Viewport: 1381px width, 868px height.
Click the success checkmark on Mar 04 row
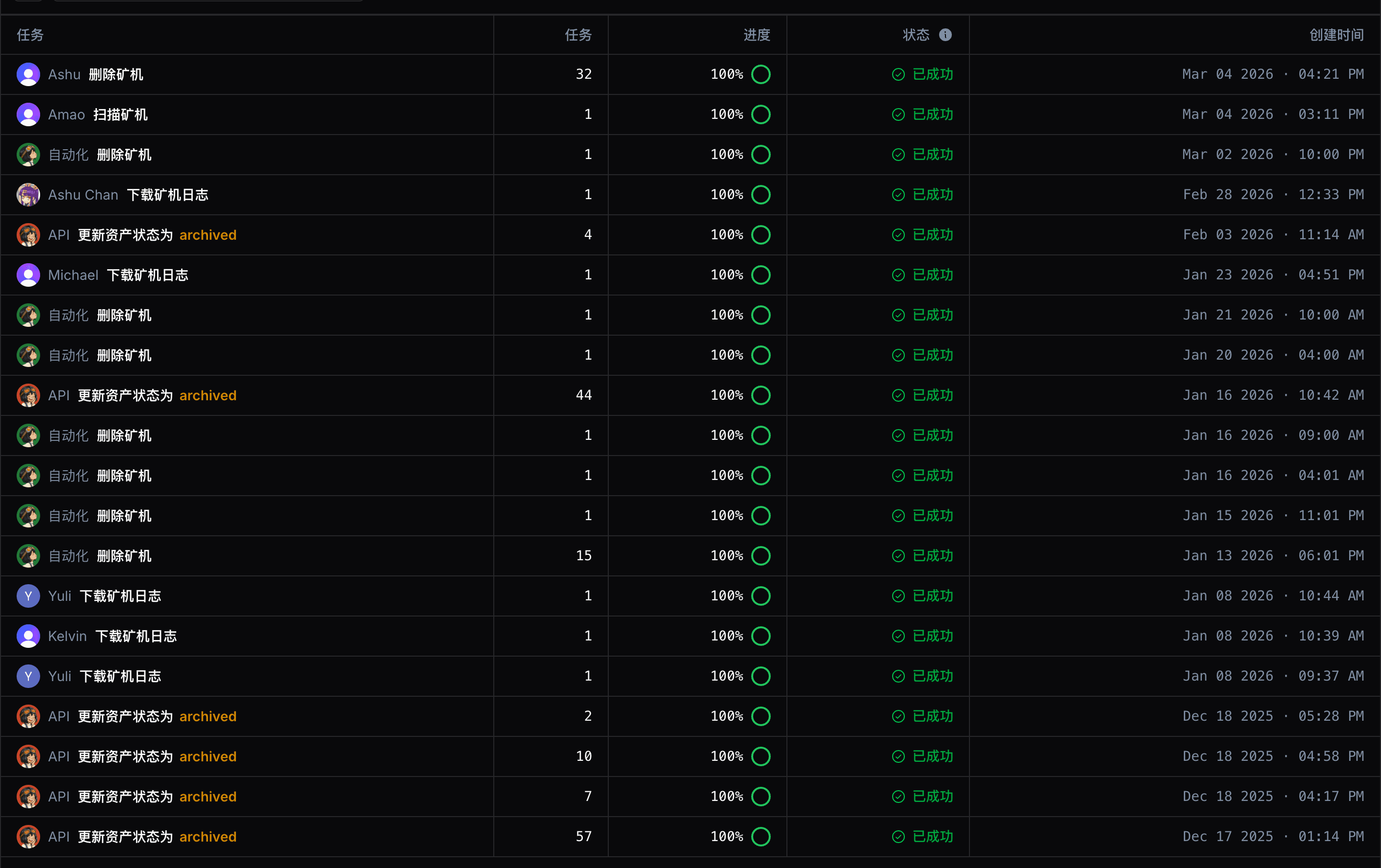coord(898,74)
